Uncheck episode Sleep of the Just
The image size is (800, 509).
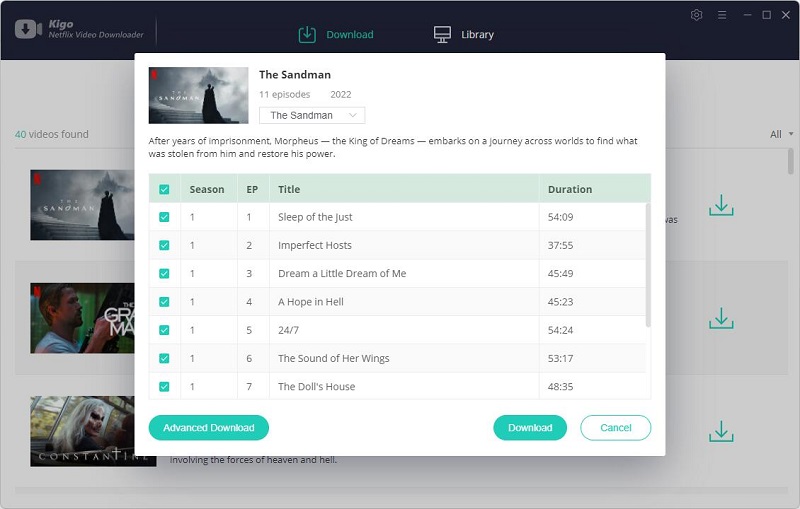pos(164,217)
